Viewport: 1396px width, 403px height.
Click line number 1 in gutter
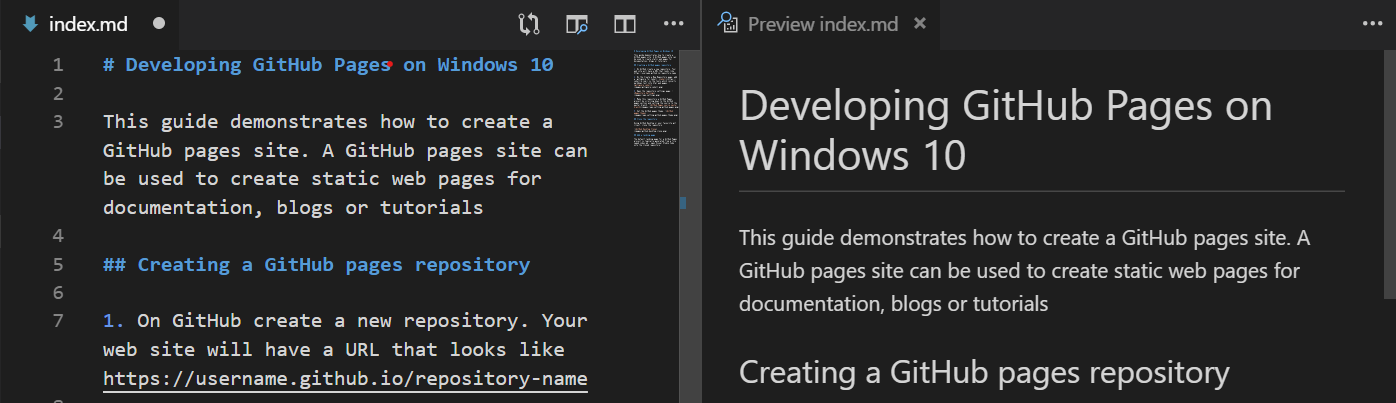click(57, 65)
